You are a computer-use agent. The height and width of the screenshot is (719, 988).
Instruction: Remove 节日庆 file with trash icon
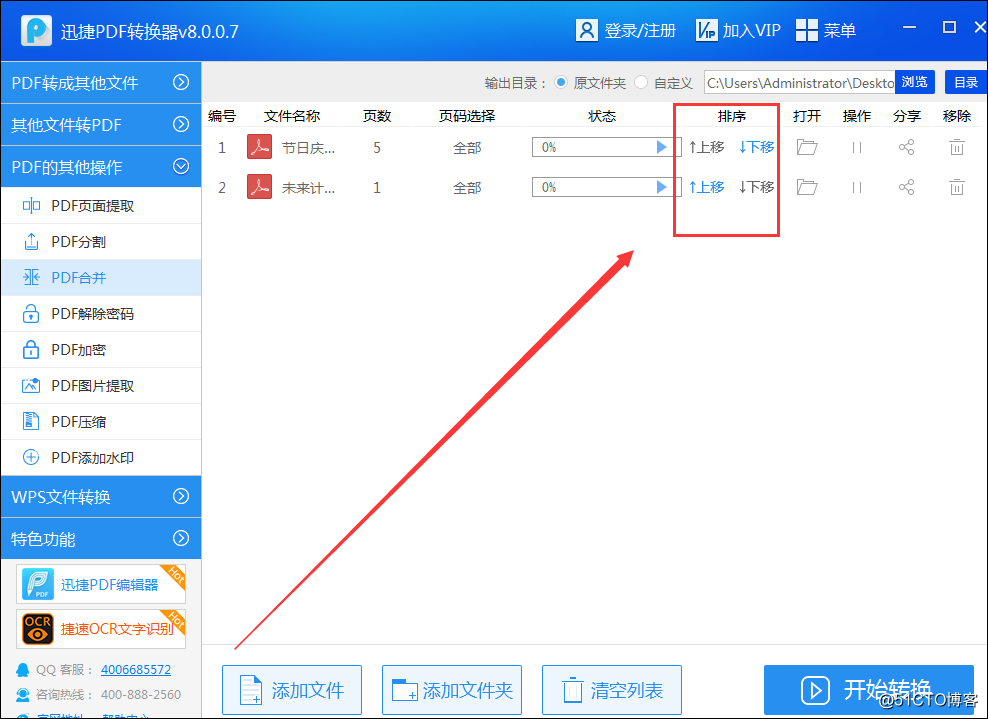(956, 147)
